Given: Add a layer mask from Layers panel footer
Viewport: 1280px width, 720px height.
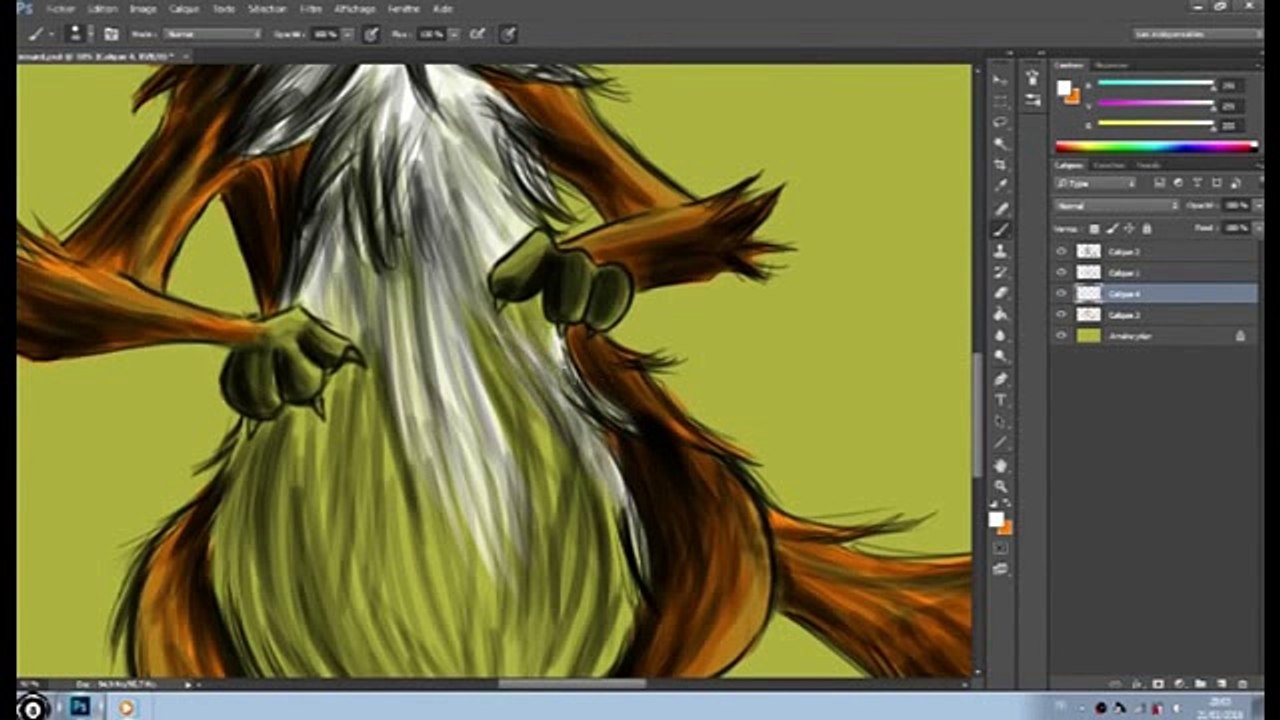Looking at the screenshot, I should (1158, 684).
